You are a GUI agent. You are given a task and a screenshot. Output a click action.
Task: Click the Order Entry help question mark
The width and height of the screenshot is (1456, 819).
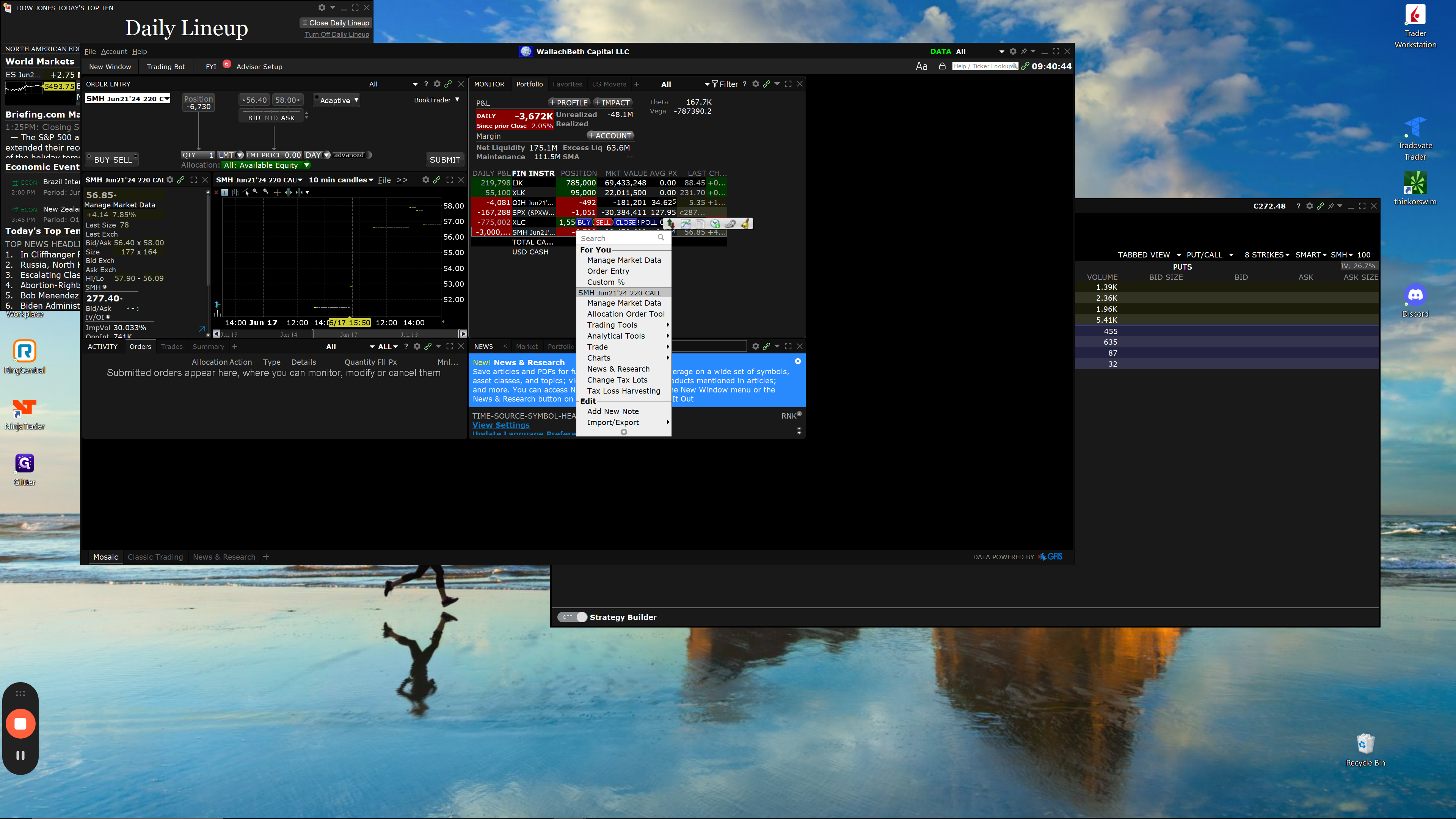pos(426,84)
